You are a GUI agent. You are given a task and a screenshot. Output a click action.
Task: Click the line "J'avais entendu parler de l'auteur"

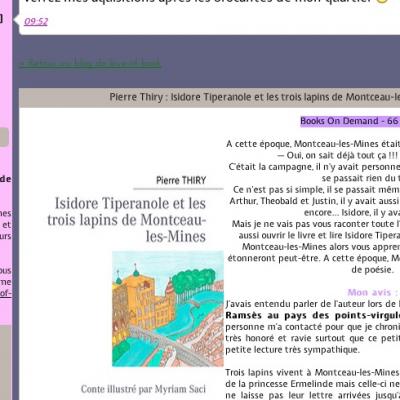tap(312, 304)
